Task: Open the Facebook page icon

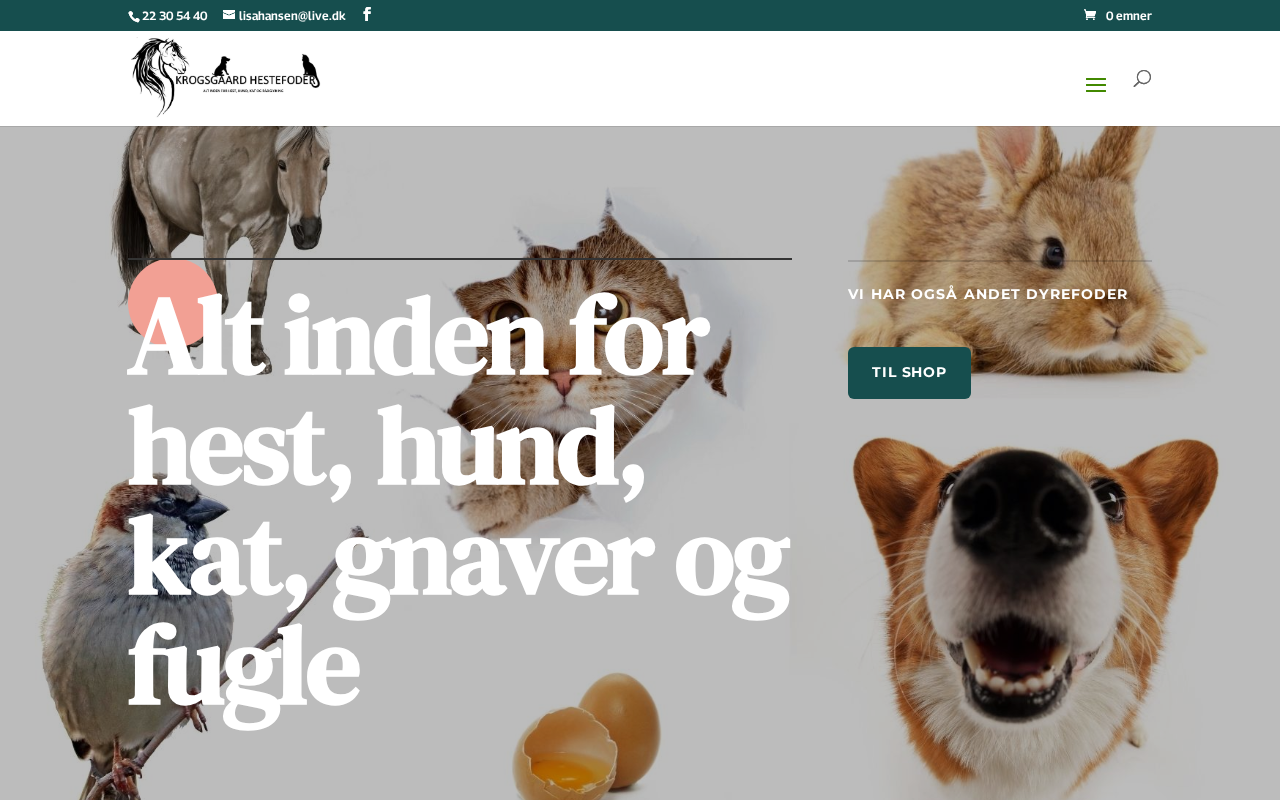Action: tap(367, 14)
